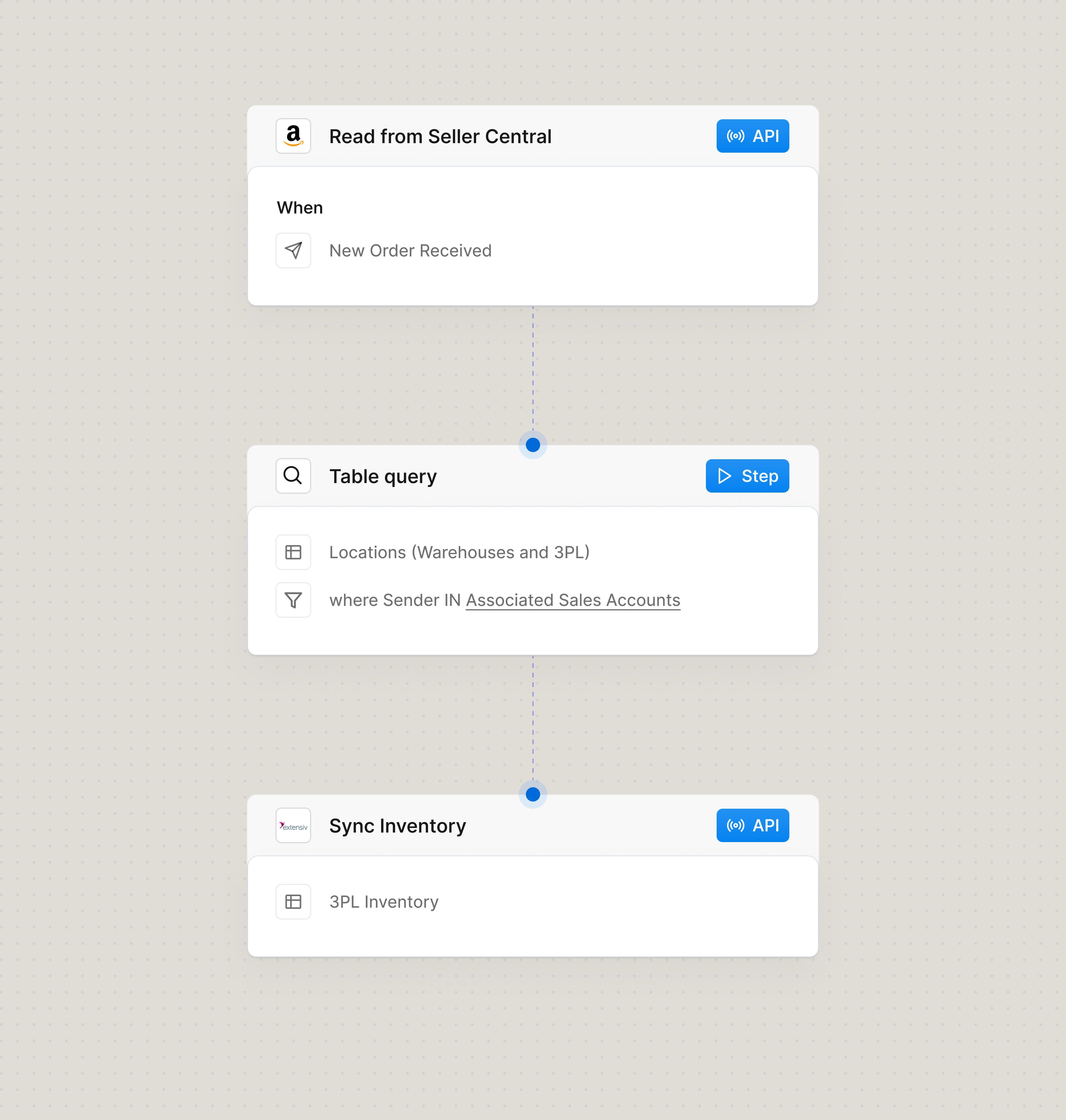Click the Locations table icon
The height and width of the screenshot is (1120, 1066).
[293, 552]
